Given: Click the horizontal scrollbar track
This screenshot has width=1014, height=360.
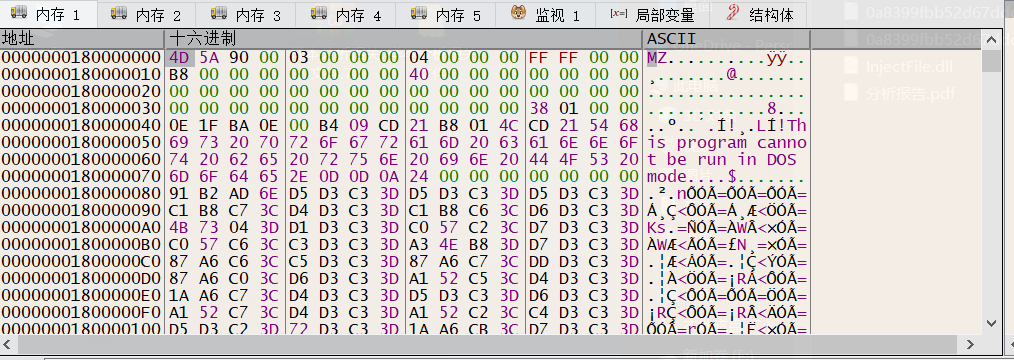Looking at the screenshot, I should [x=489, y=344].
